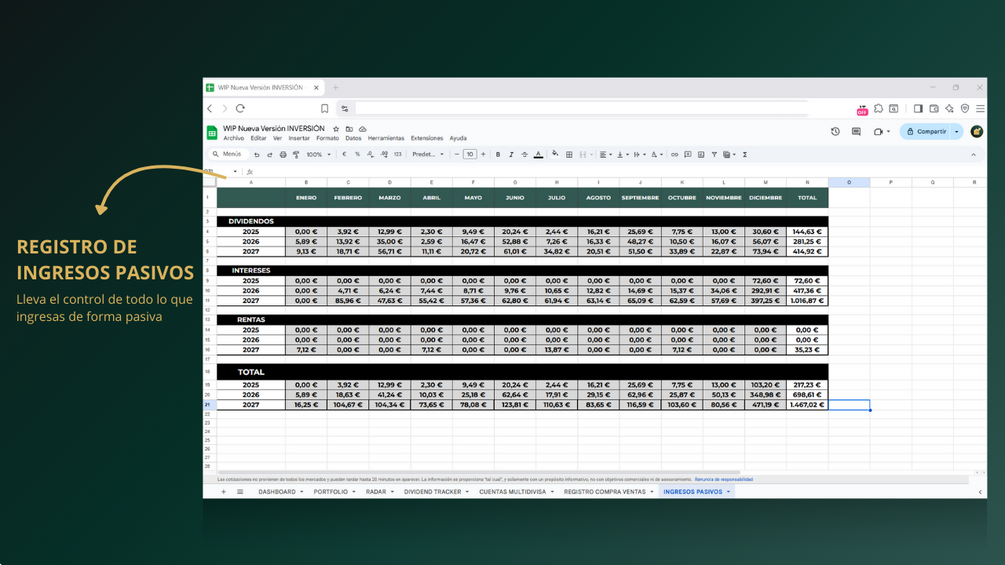Open the Predet... font dropdown
This screenshot has height=565, width=1005.
point(428,154)
